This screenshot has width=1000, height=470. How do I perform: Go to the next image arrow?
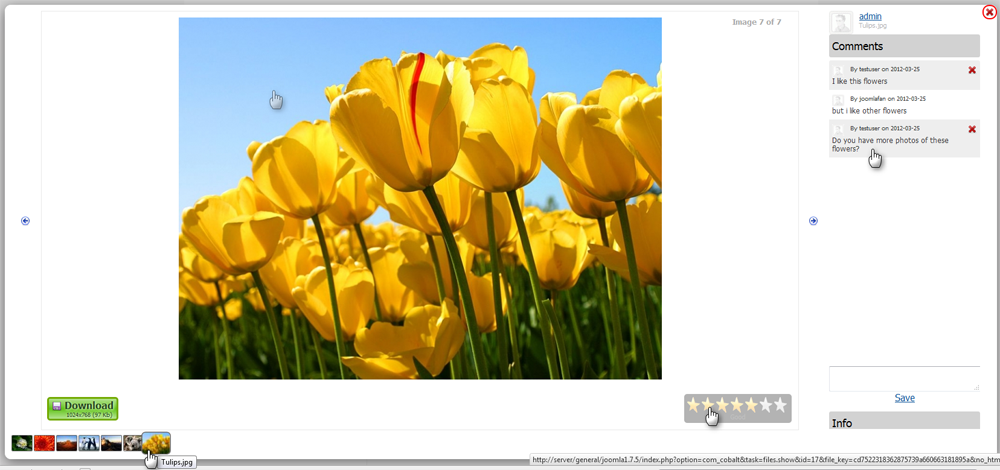[x=813, y=221]
